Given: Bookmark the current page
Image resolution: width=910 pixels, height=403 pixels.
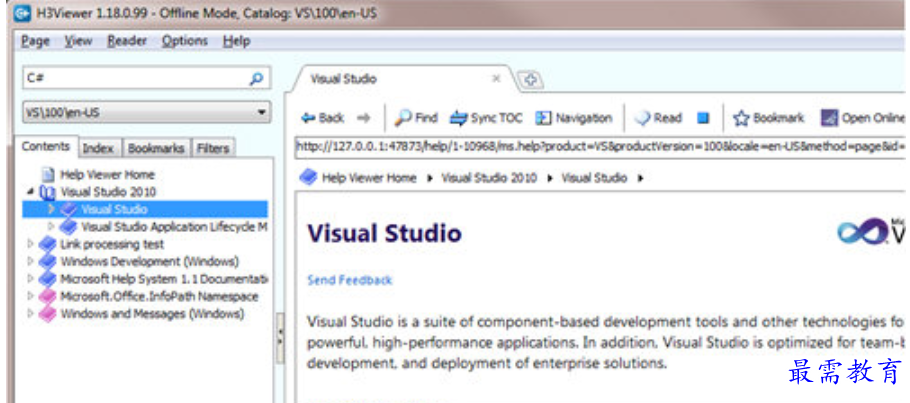Looking at the screenshot, I should (x=768, y=118).
